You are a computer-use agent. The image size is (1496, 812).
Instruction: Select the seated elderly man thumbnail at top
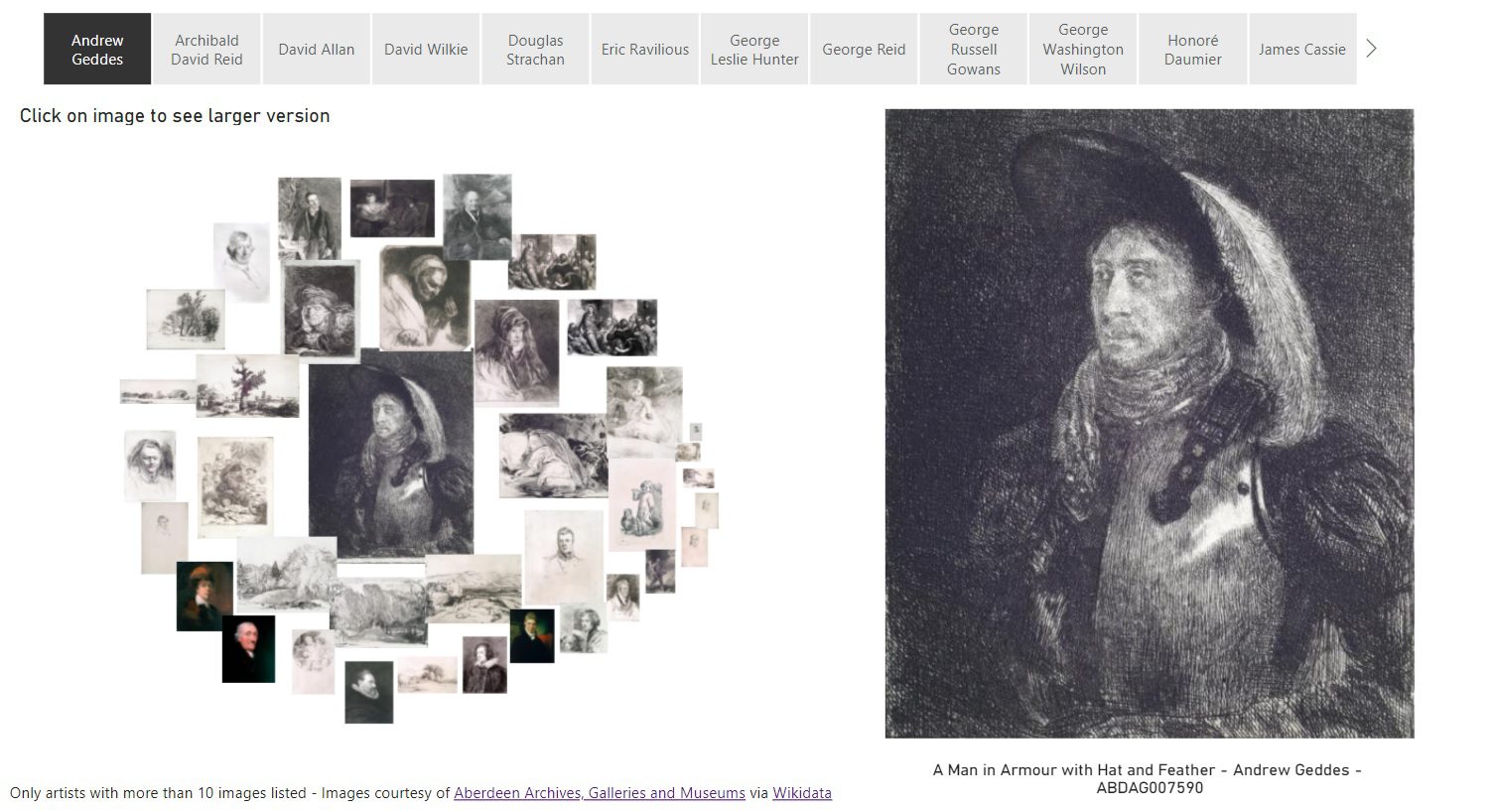point(477,216)
